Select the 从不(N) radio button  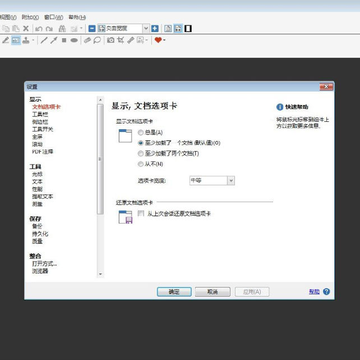[x=141, y=164]
